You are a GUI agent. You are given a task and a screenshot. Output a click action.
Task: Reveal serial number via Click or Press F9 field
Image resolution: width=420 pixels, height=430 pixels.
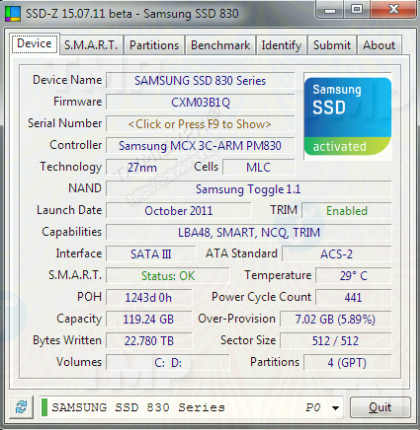coord(200,124)
